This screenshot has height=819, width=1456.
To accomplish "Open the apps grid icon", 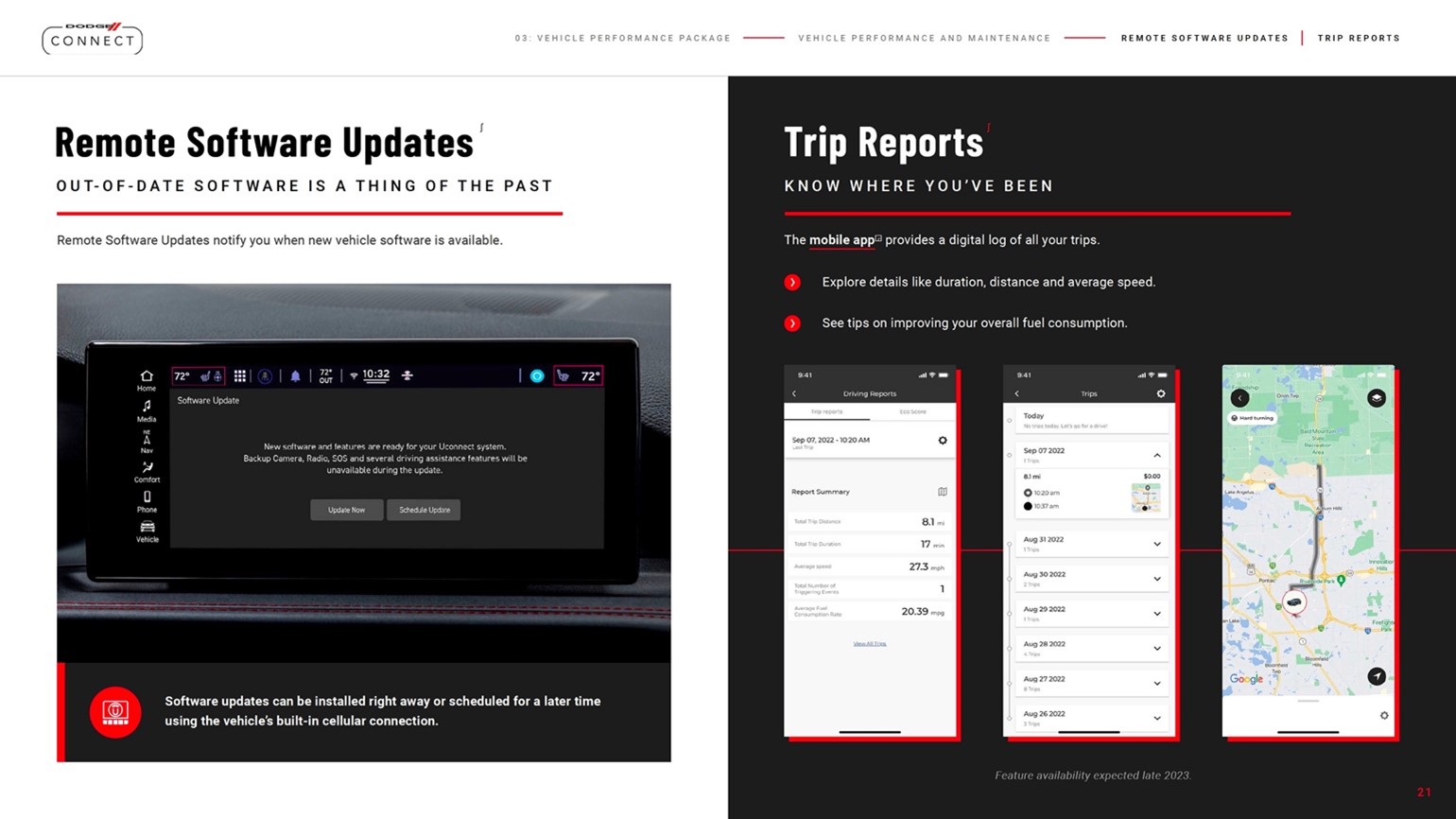I will click(240, 376).
